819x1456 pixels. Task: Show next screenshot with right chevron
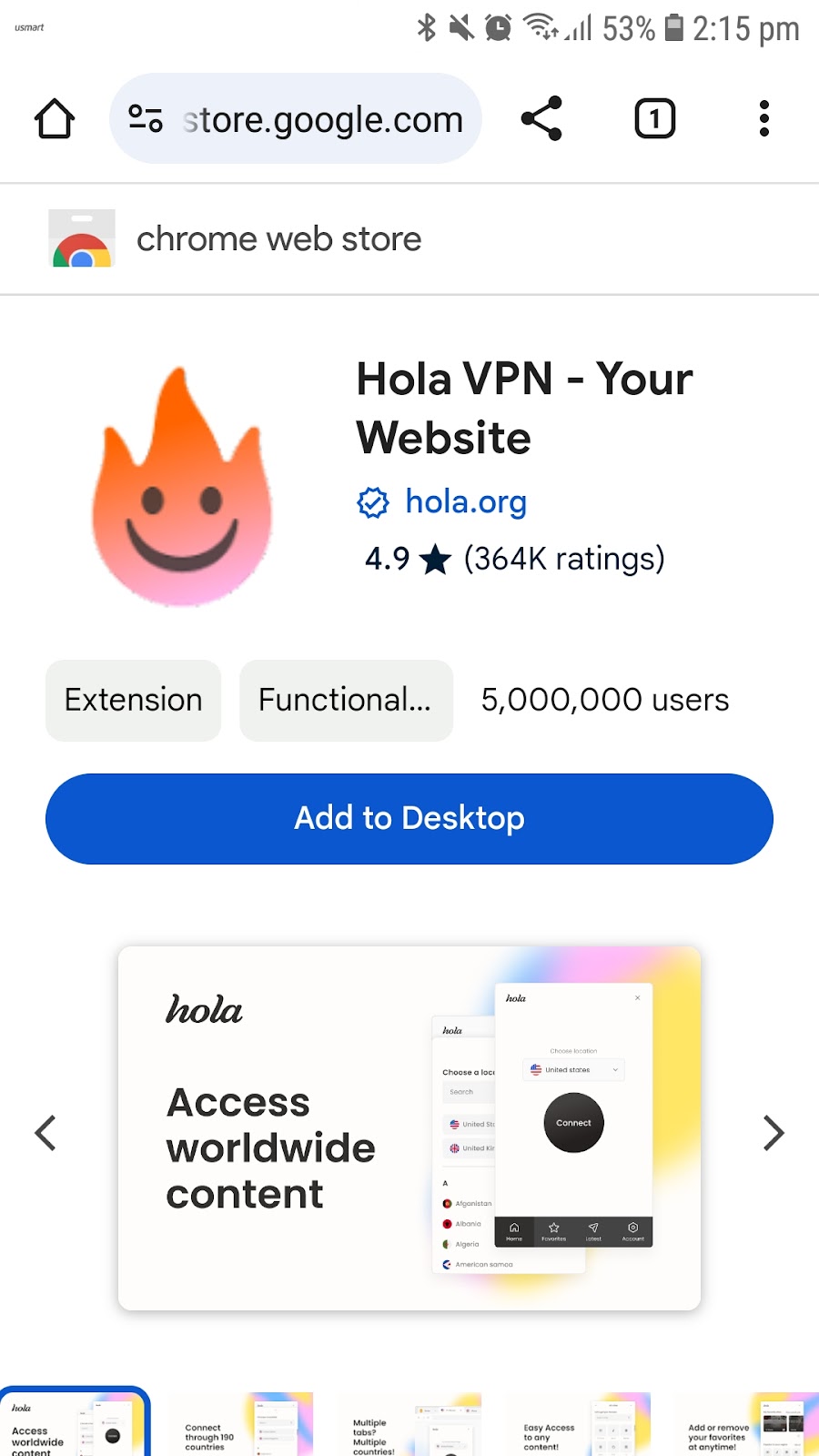pos(773,1133)
